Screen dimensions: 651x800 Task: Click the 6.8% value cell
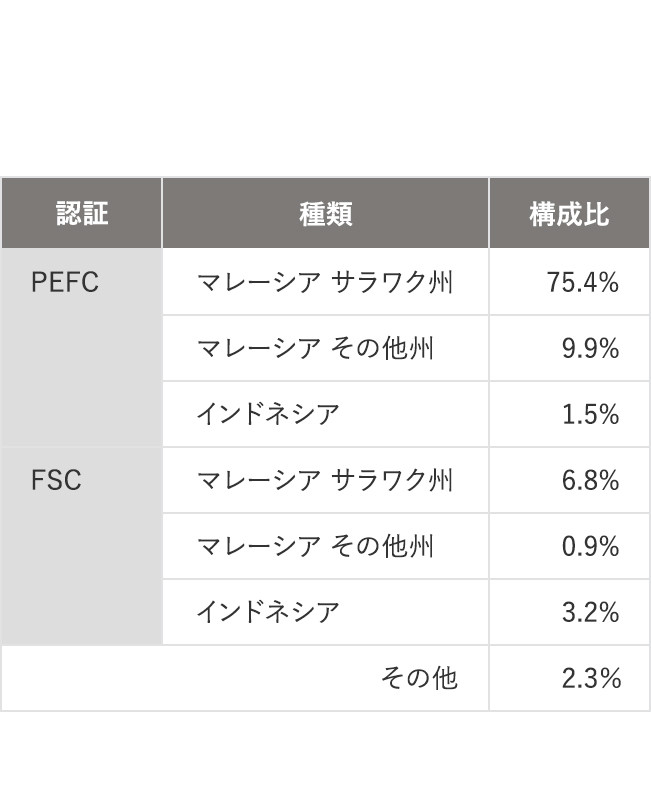569,480
